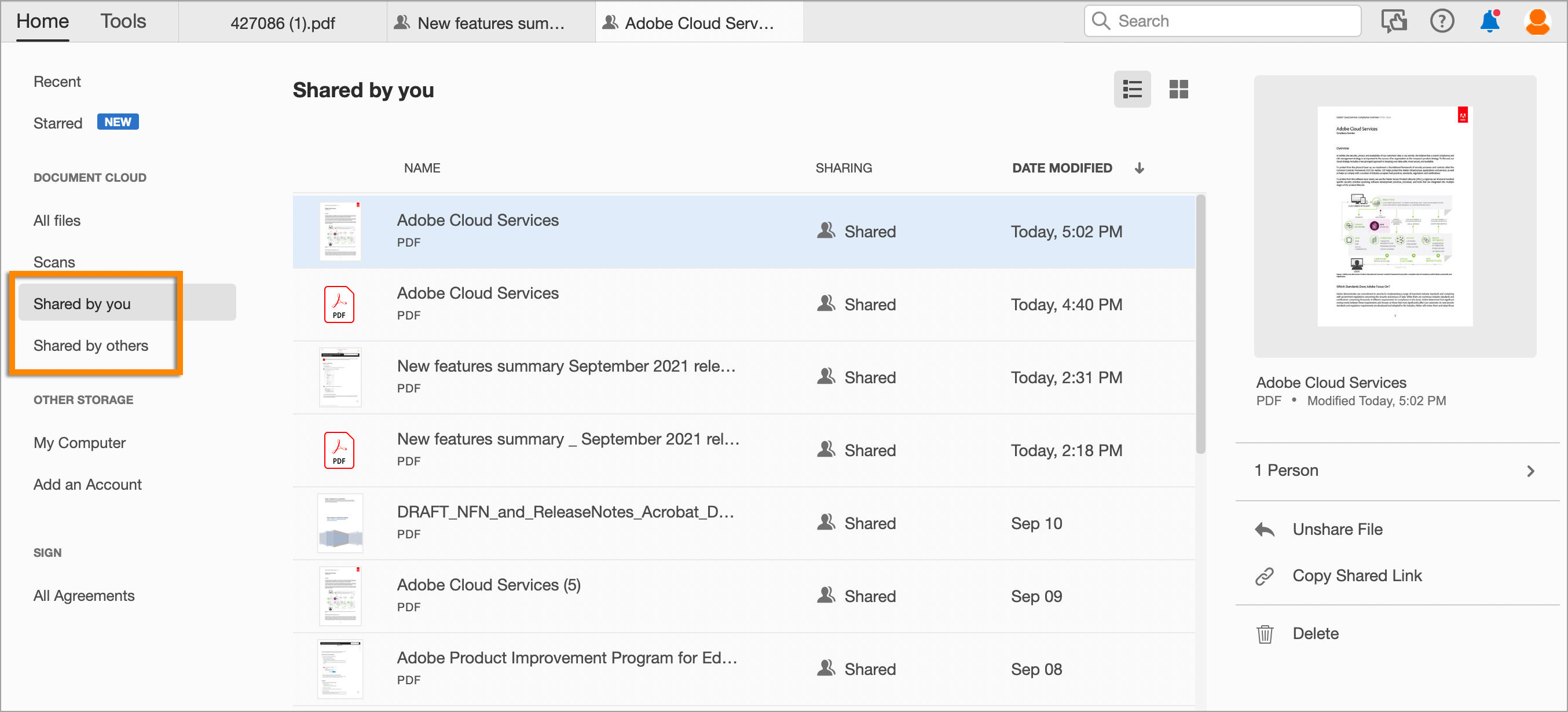This screenshot has width=1568, height=712.
Task: Click All files under Document Cloud
Action: point(56,221)
